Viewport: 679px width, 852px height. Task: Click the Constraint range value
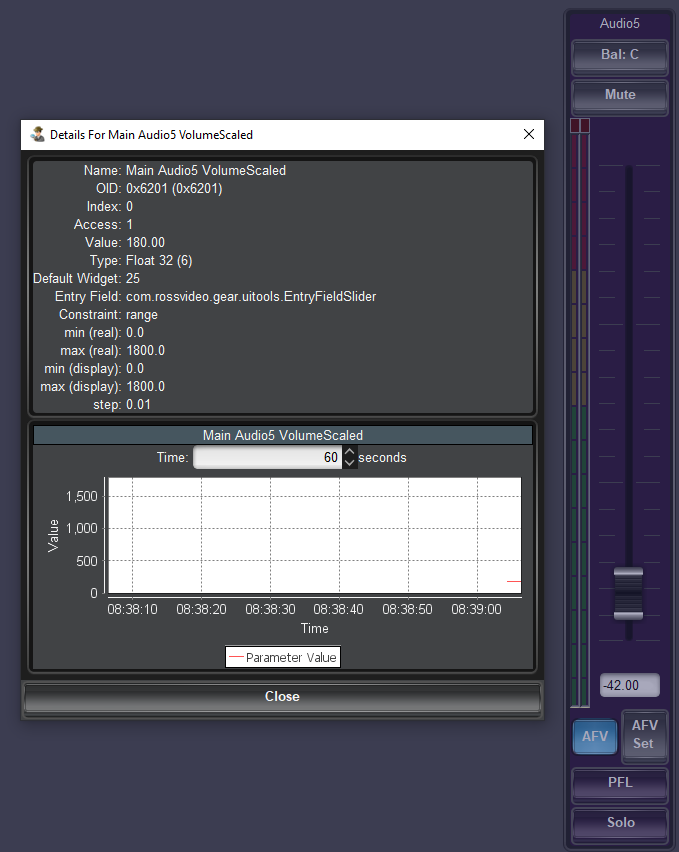142,315
